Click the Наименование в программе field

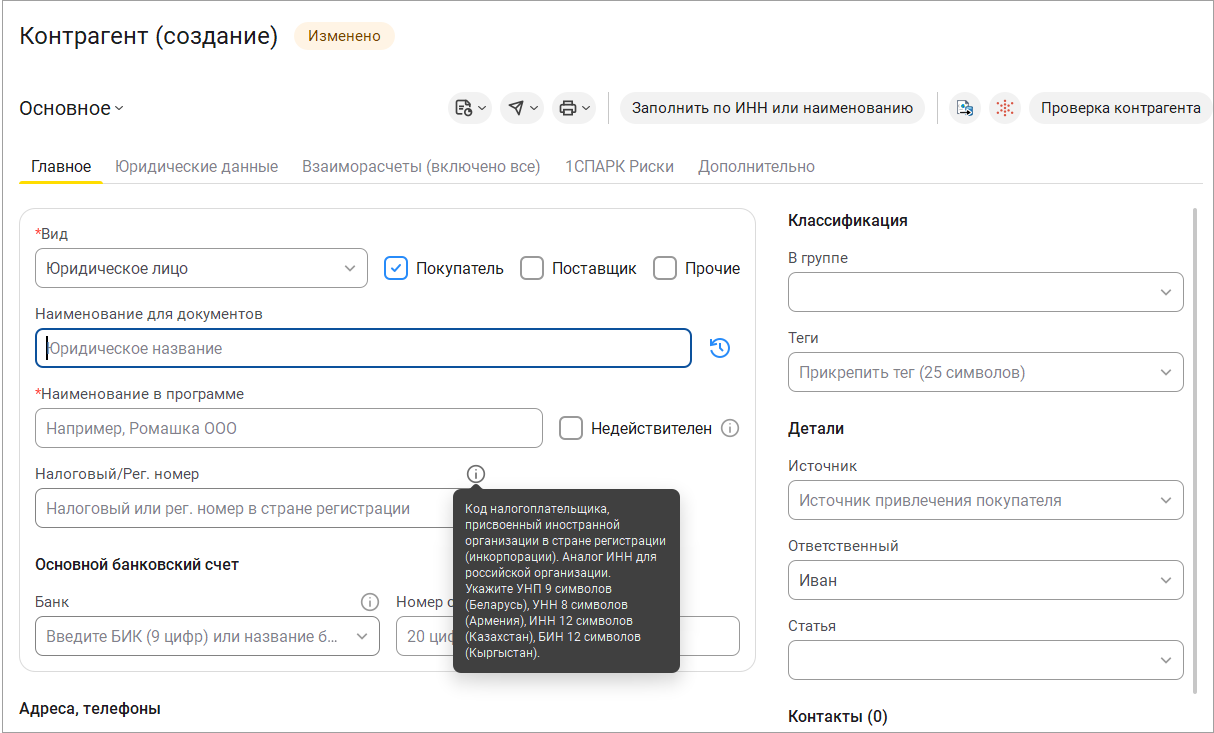(x=289, y=428)
